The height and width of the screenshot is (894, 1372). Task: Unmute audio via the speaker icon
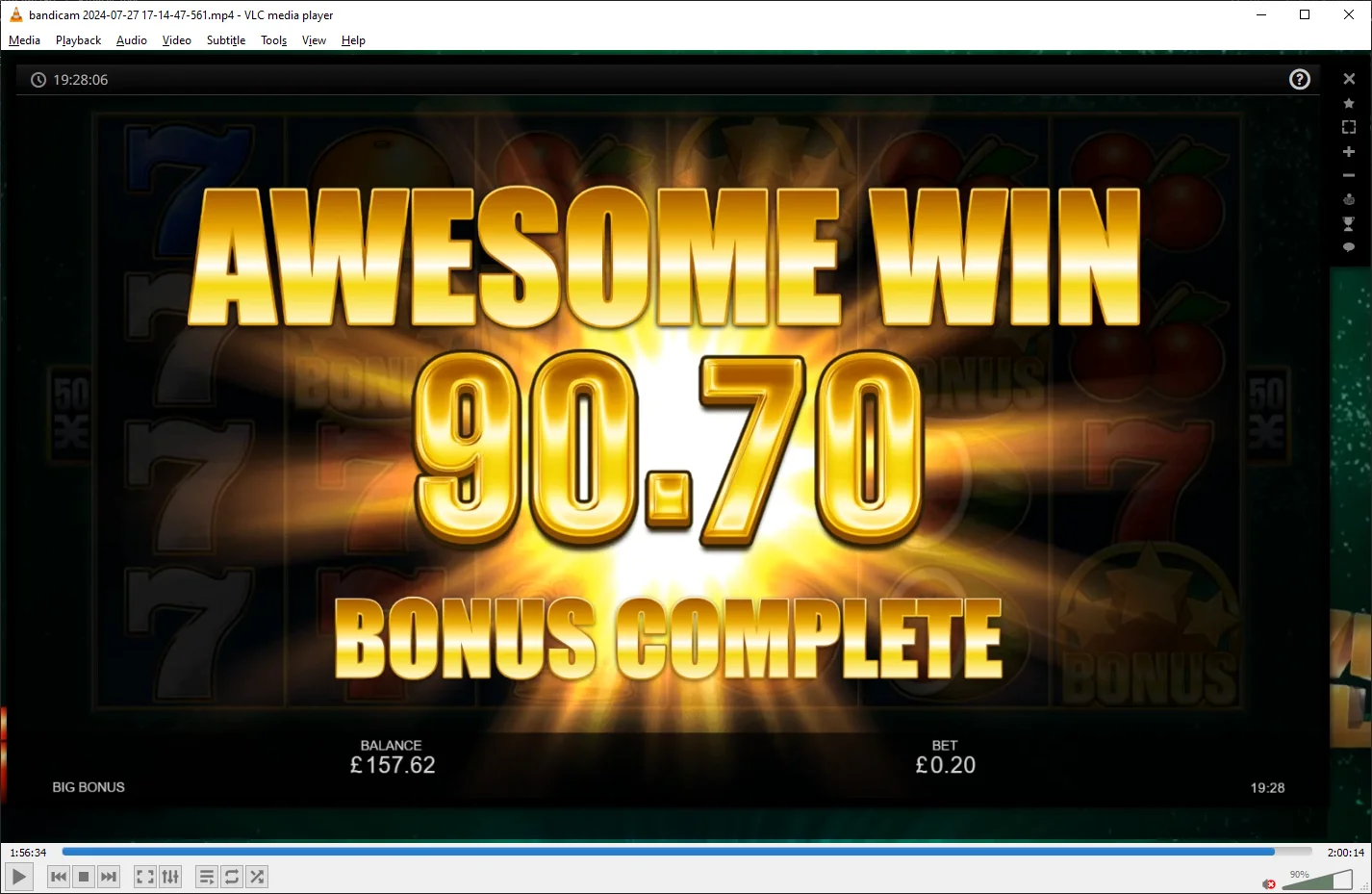pyautogui.click(x=1269, y=883)
